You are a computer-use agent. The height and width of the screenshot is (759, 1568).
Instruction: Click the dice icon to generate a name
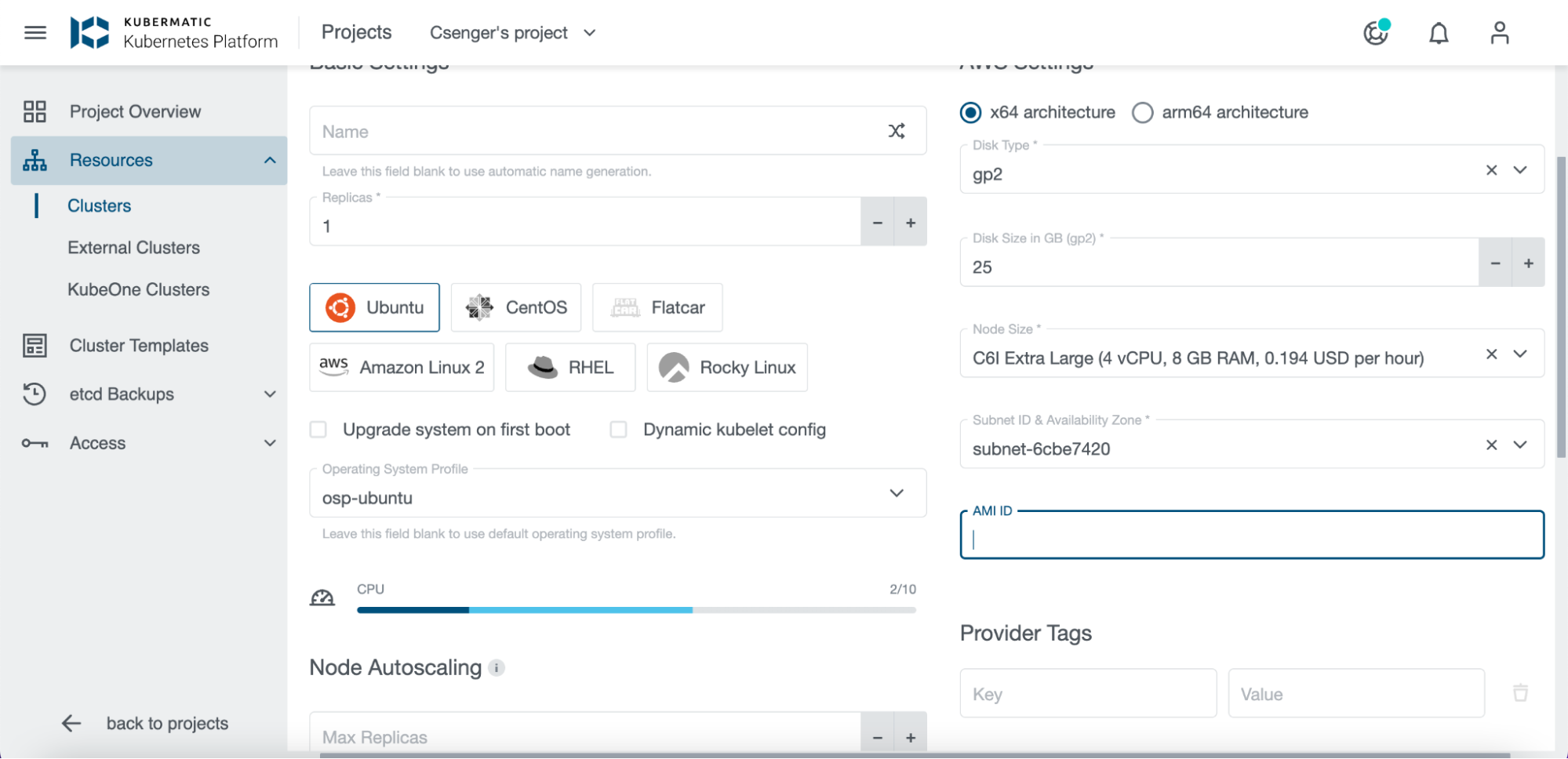[x=897, y=130]
